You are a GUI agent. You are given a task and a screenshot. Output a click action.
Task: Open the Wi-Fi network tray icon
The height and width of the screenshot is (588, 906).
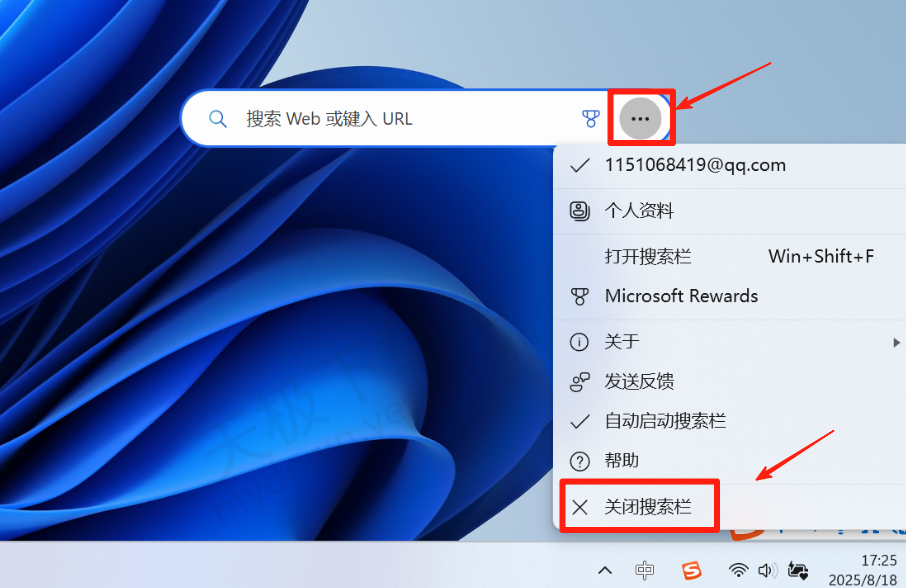738,570
